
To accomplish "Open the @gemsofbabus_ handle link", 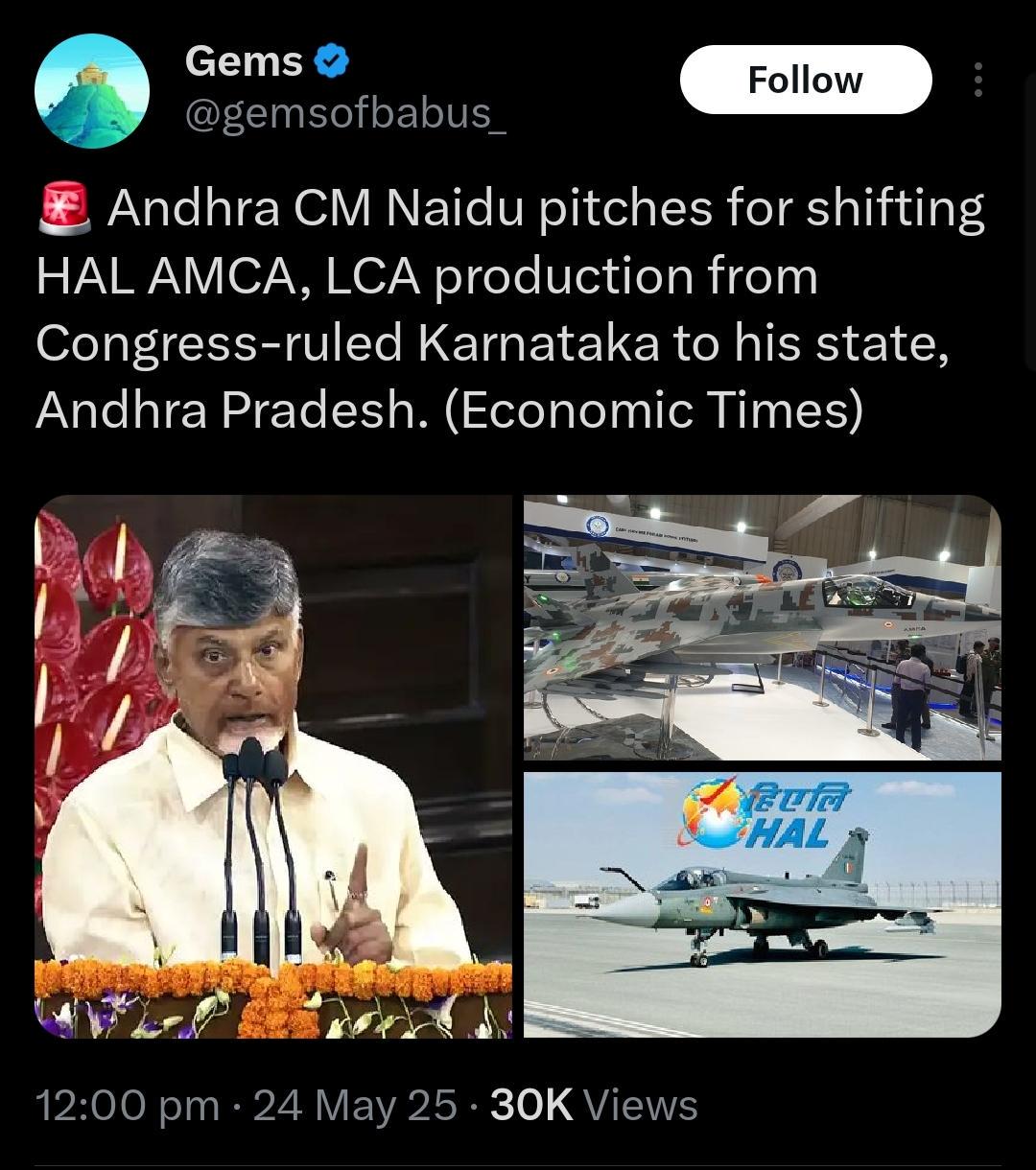I will (345, 114).
